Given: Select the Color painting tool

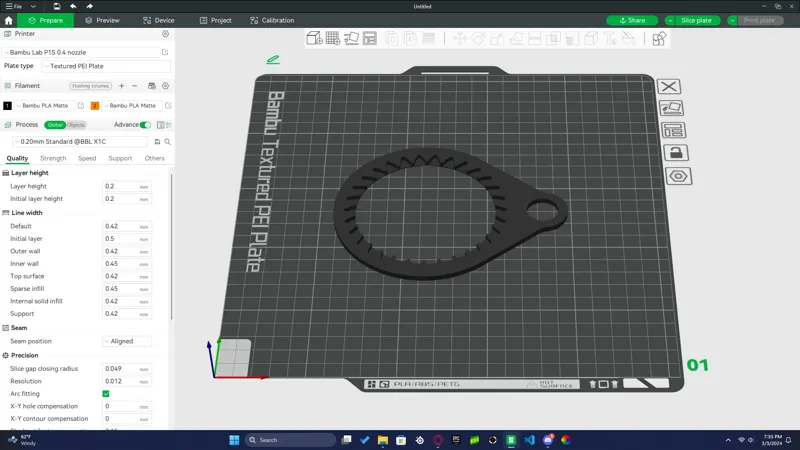Looking at the screenshot, I should (x=629, y=38).
